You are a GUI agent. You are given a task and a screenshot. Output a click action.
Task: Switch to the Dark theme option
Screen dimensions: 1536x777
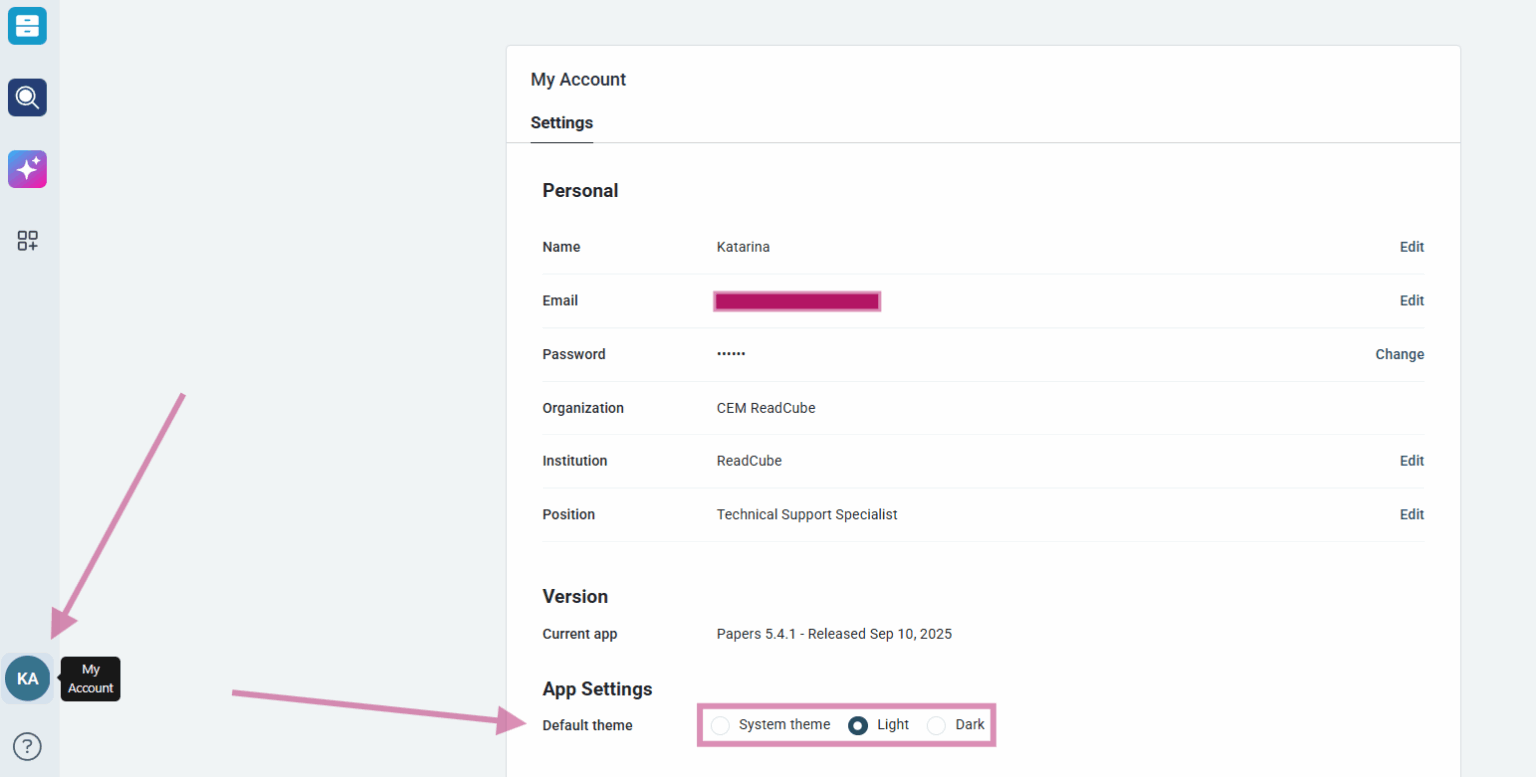[936, 725]
